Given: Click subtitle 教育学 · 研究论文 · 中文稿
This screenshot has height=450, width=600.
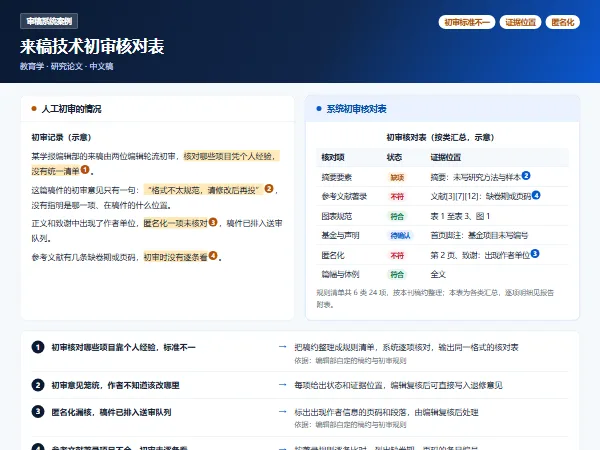Looking at the screenshot, I should [67, 66].
